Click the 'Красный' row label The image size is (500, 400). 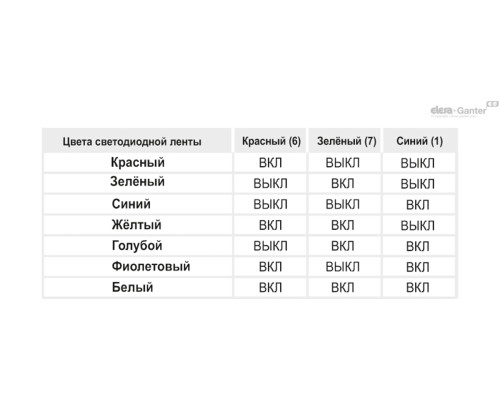click(138, 162)
